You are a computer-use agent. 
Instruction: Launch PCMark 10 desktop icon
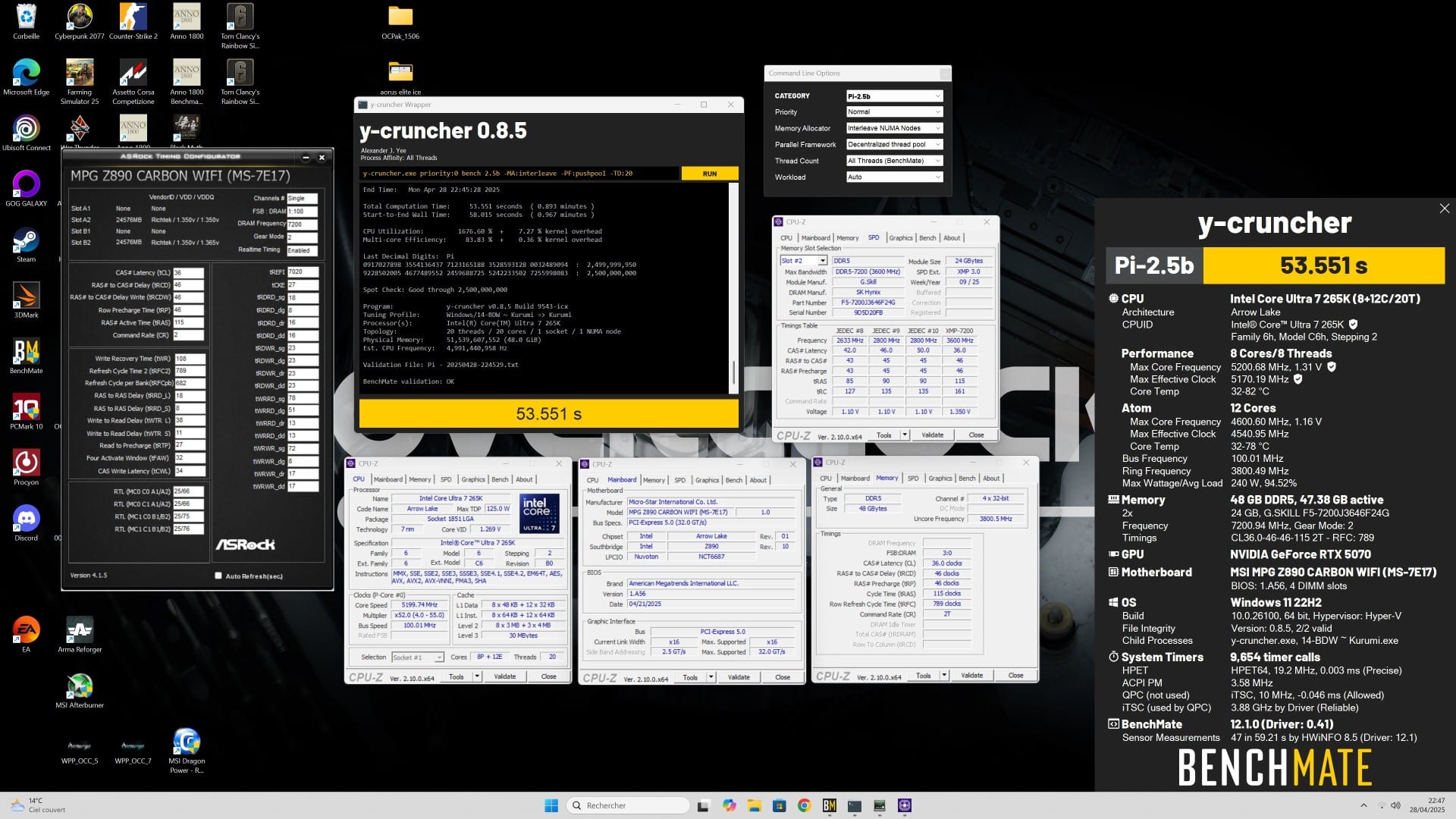[26, 411]
